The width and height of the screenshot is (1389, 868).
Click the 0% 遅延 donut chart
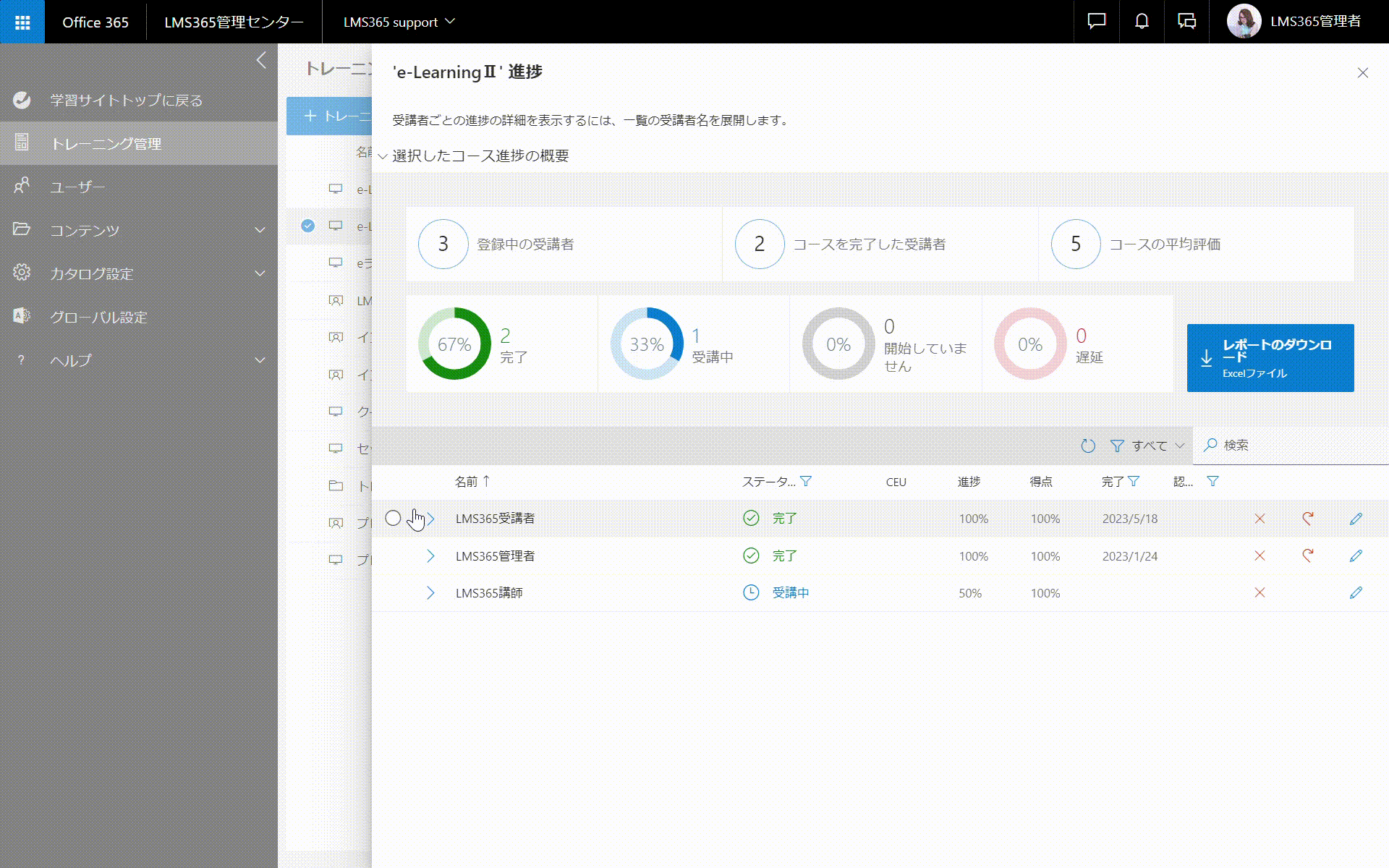[1030, 344]
